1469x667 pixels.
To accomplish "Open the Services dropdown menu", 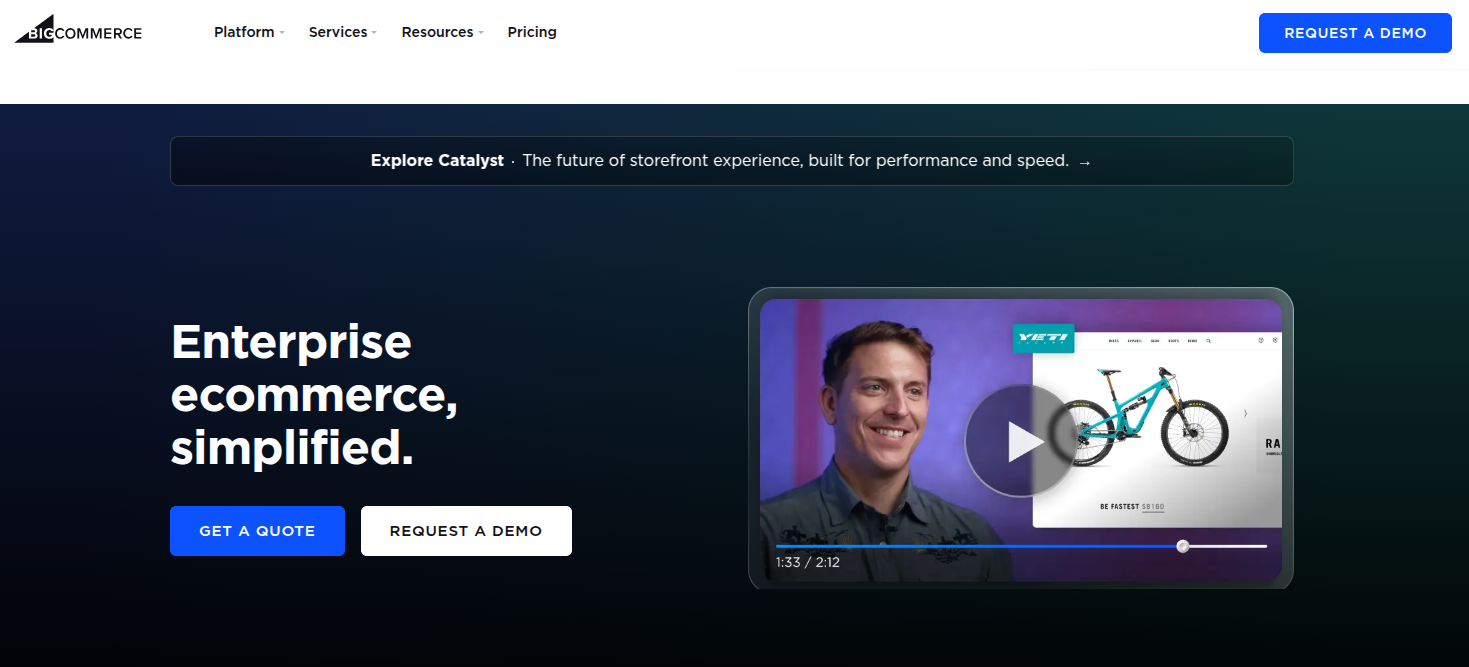I will point(342,32).
